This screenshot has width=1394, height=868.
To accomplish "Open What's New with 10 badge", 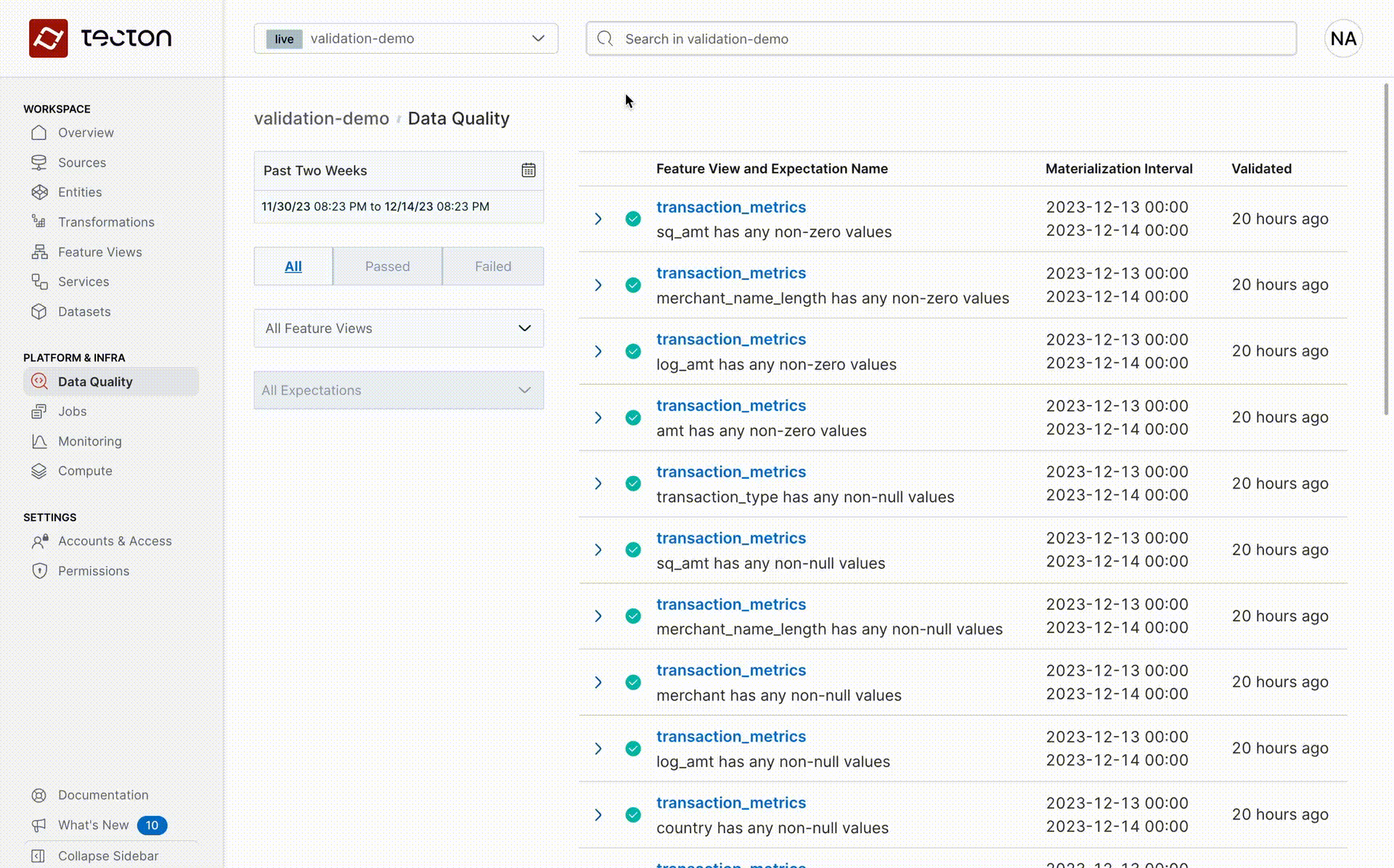I will click(x=99, y=825).
